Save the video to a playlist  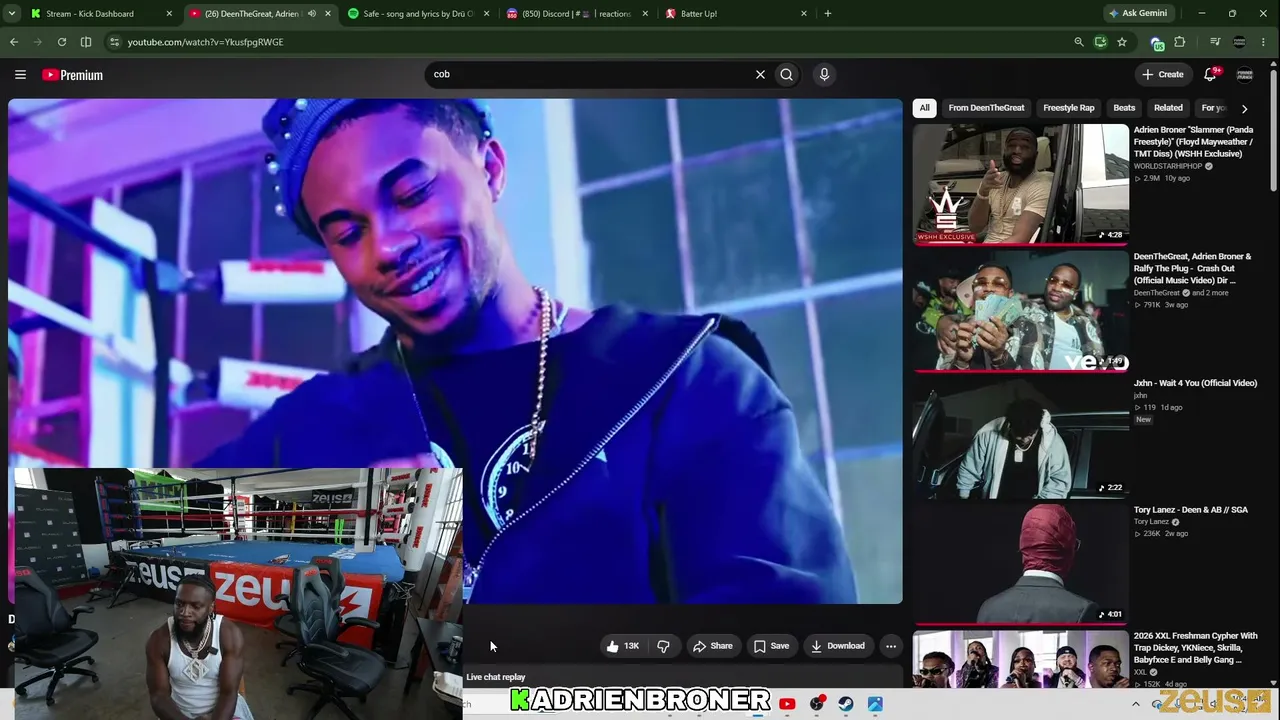(771, 646)
